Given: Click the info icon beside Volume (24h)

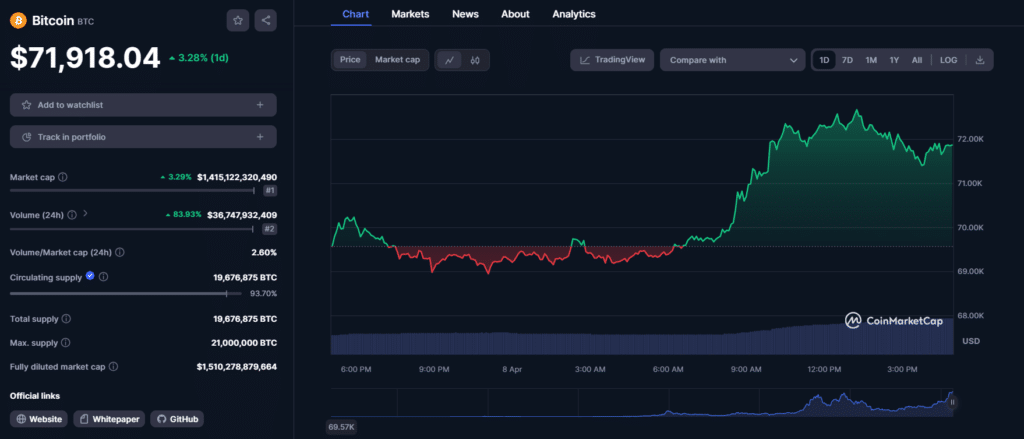Looking at the screenshot, I should point(72,214).
